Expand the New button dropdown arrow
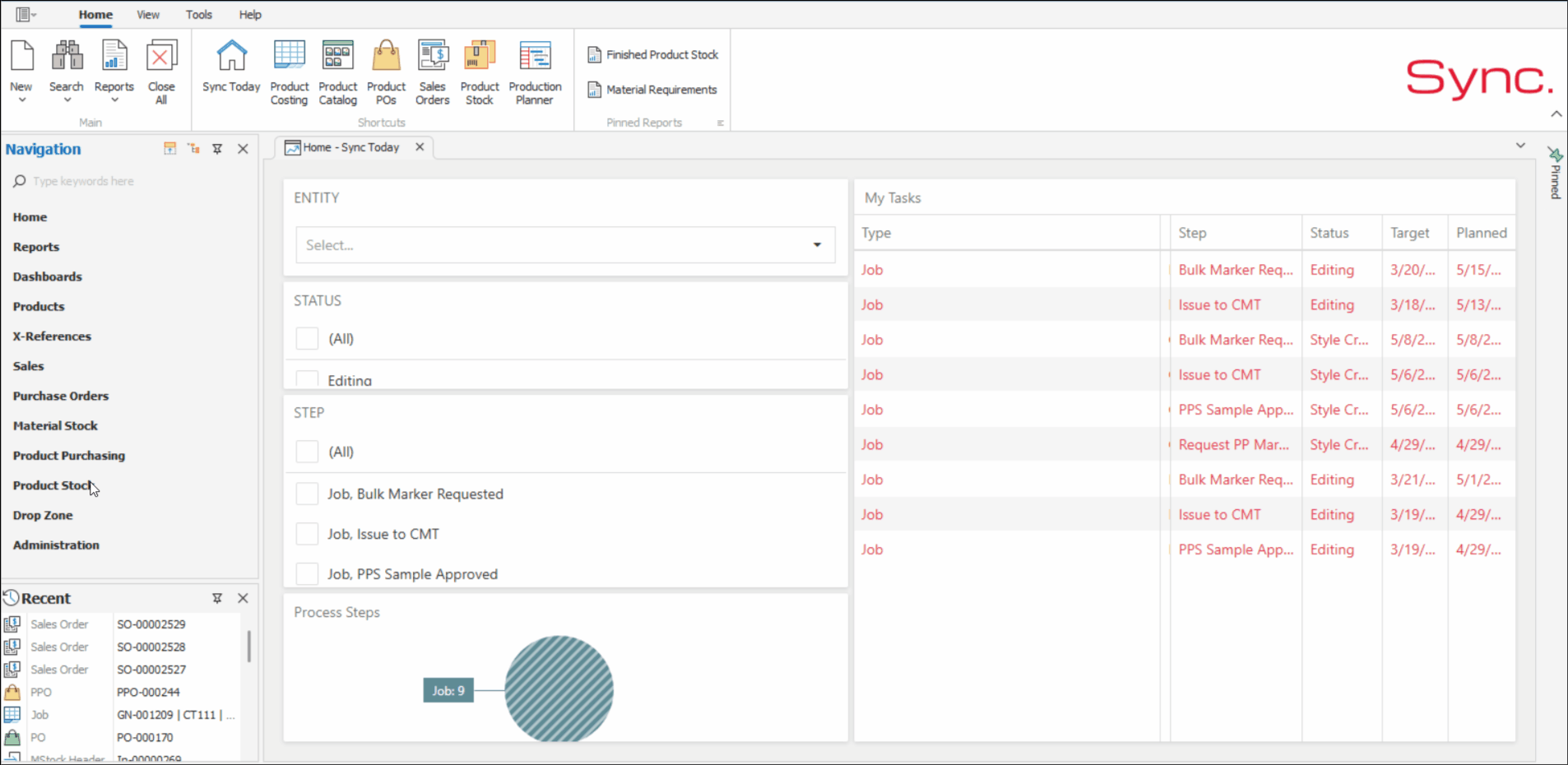 (21, 100)
